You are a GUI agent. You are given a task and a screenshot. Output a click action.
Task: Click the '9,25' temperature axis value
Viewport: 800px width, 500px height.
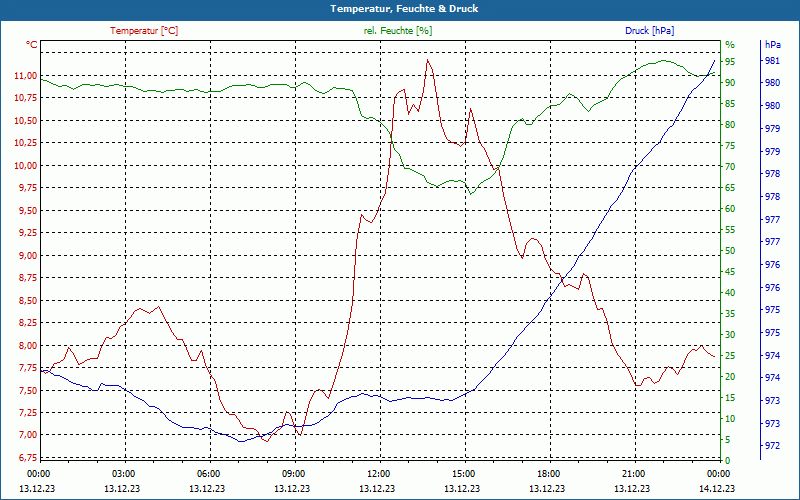point(28,233)
